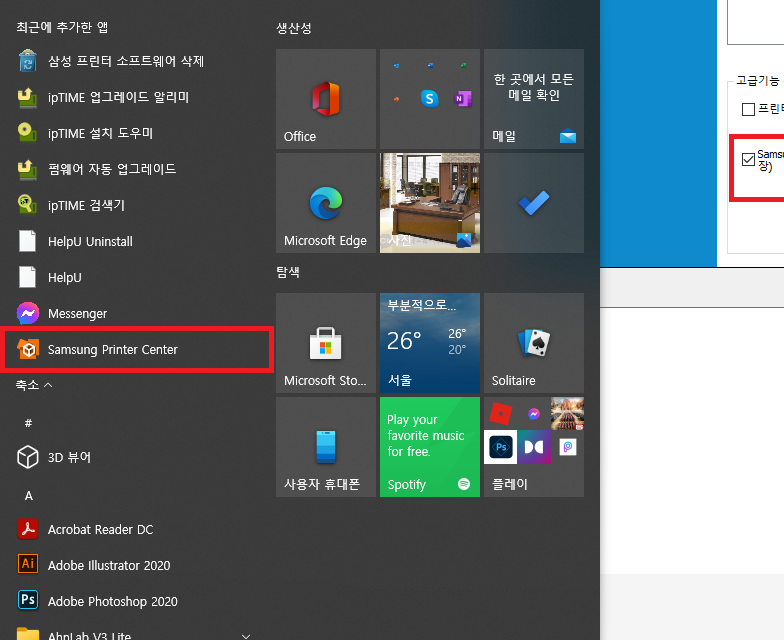Open Microsoft Store tile

326,343
